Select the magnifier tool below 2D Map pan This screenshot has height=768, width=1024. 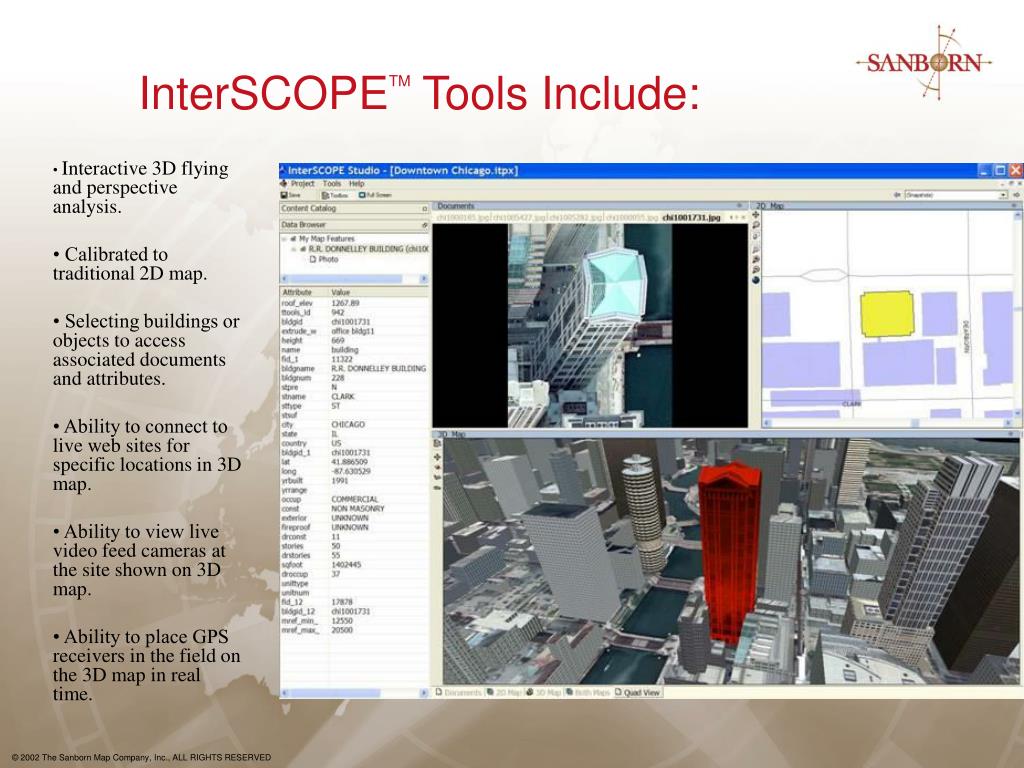click(756, 225)
